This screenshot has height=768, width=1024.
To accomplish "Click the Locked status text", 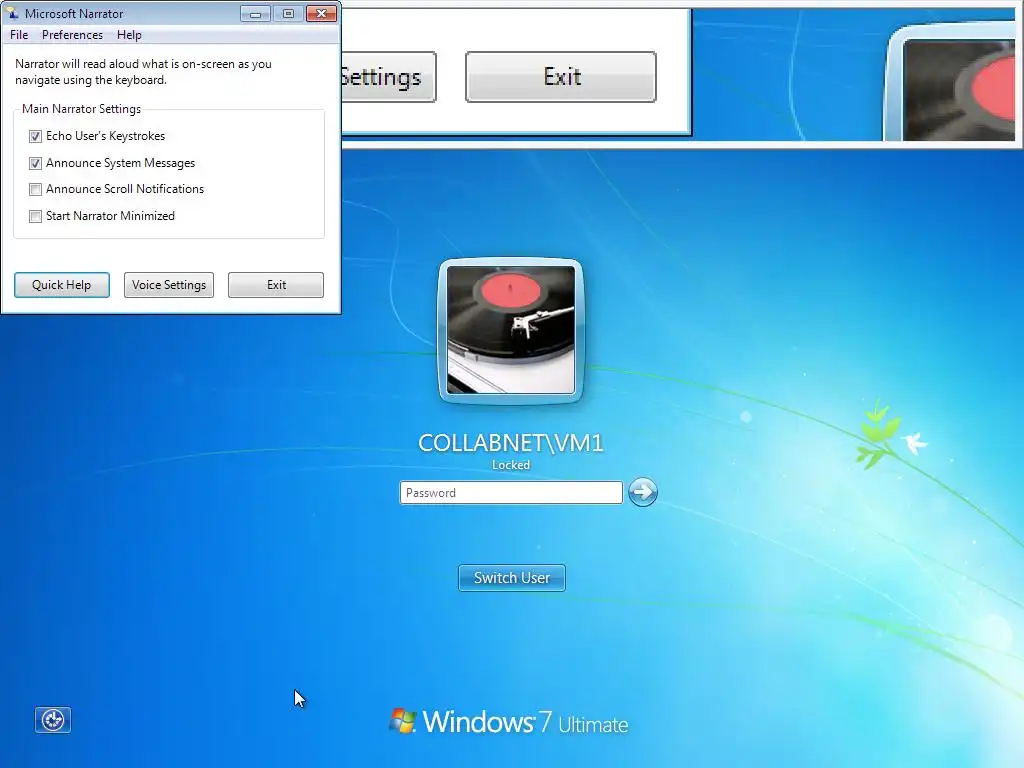I will point(511,465).
